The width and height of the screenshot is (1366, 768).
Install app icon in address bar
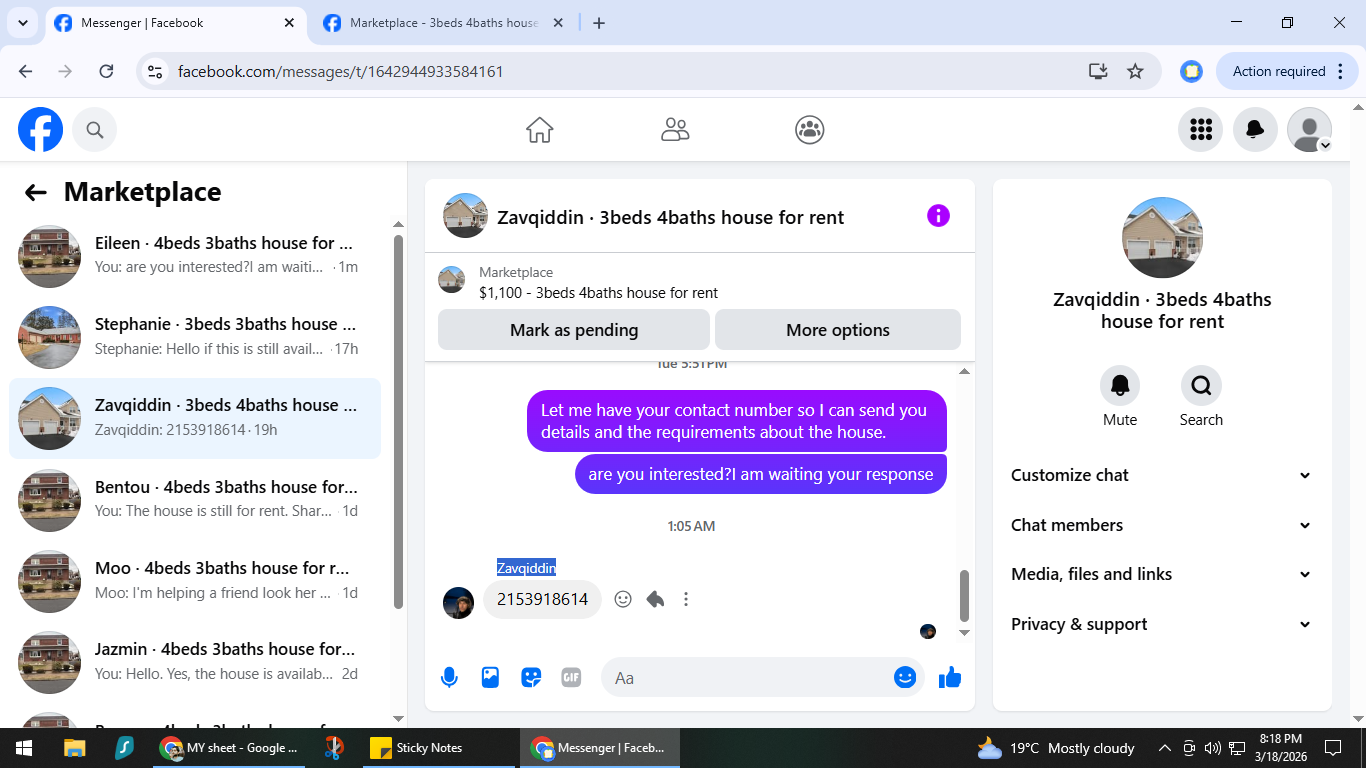pyautogui.click(x=1098, y=71)
